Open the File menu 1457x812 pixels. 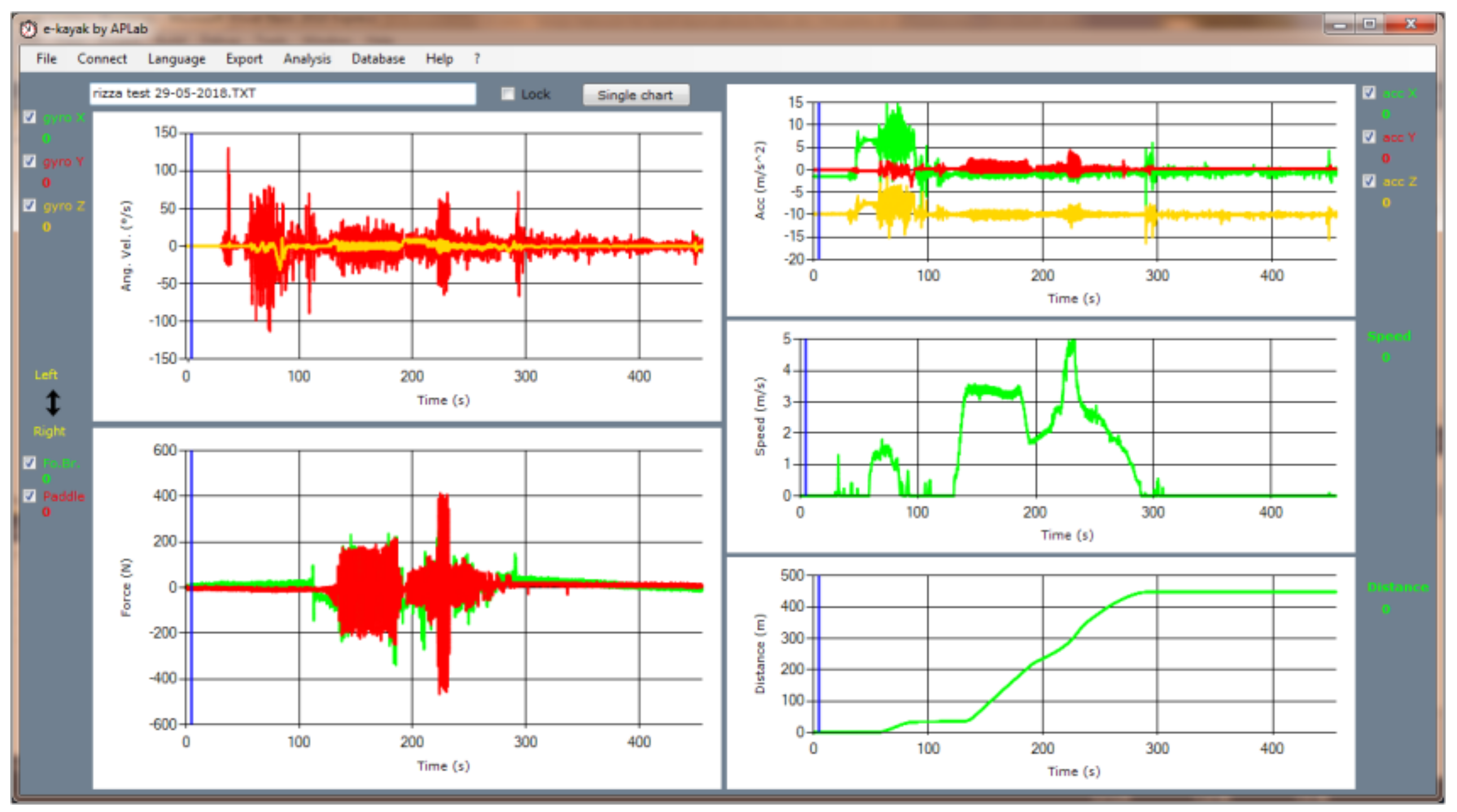pos(46,59)
